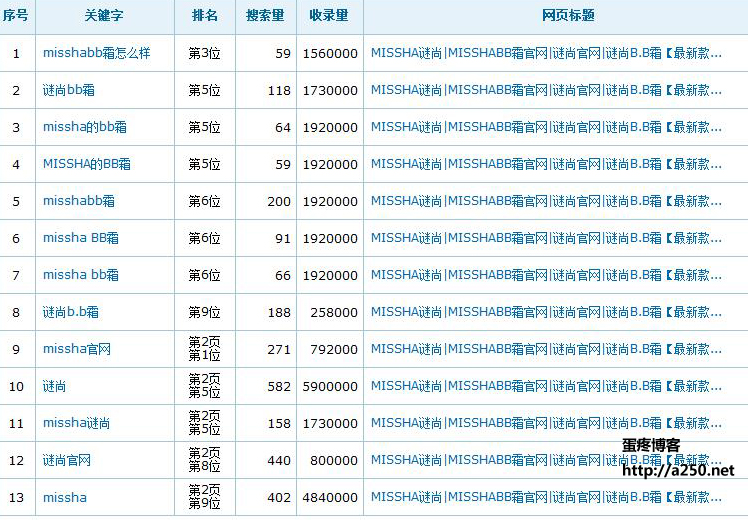Image resolution: width=748 pixels, height=520 pixels.
Task: Open keyword link misshabb霜怎么样
Action: tap(96, 53)
